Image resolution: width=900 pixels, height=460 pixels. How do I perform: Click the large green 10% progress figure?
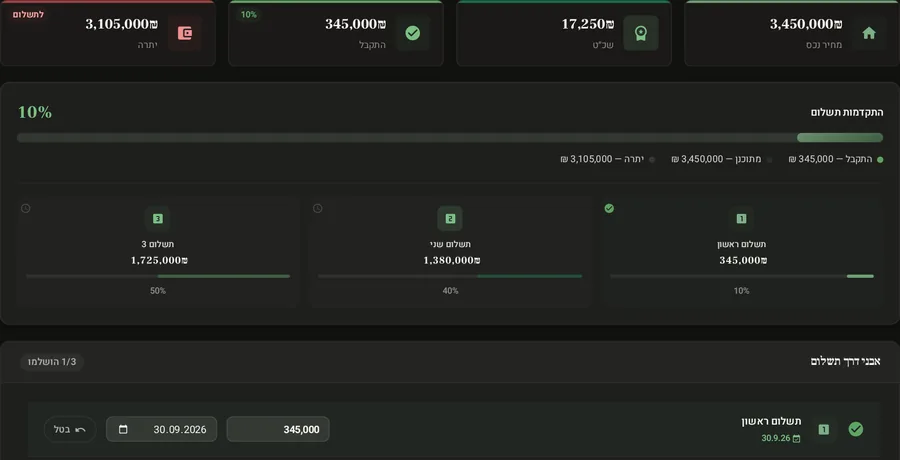[34, 113]
